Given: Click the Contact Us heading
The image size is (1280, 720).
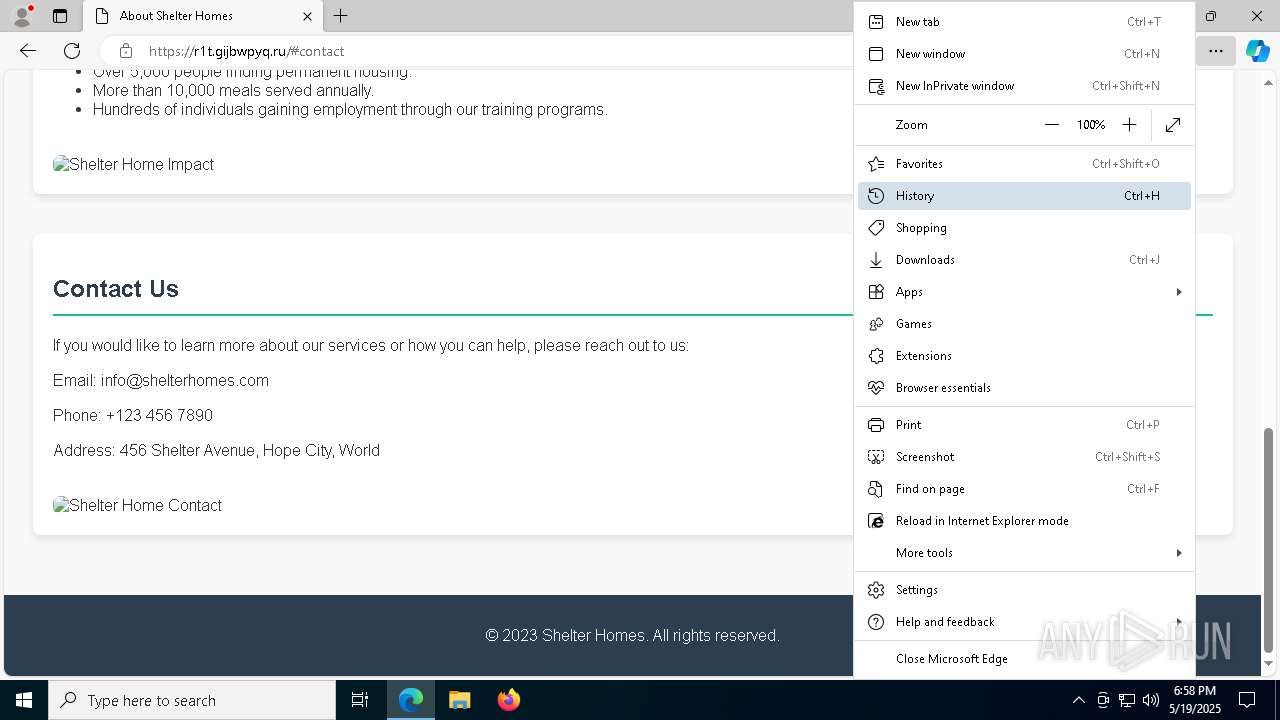Looking at the screenshot, I should pyautogui.click(x=116, y=289).
